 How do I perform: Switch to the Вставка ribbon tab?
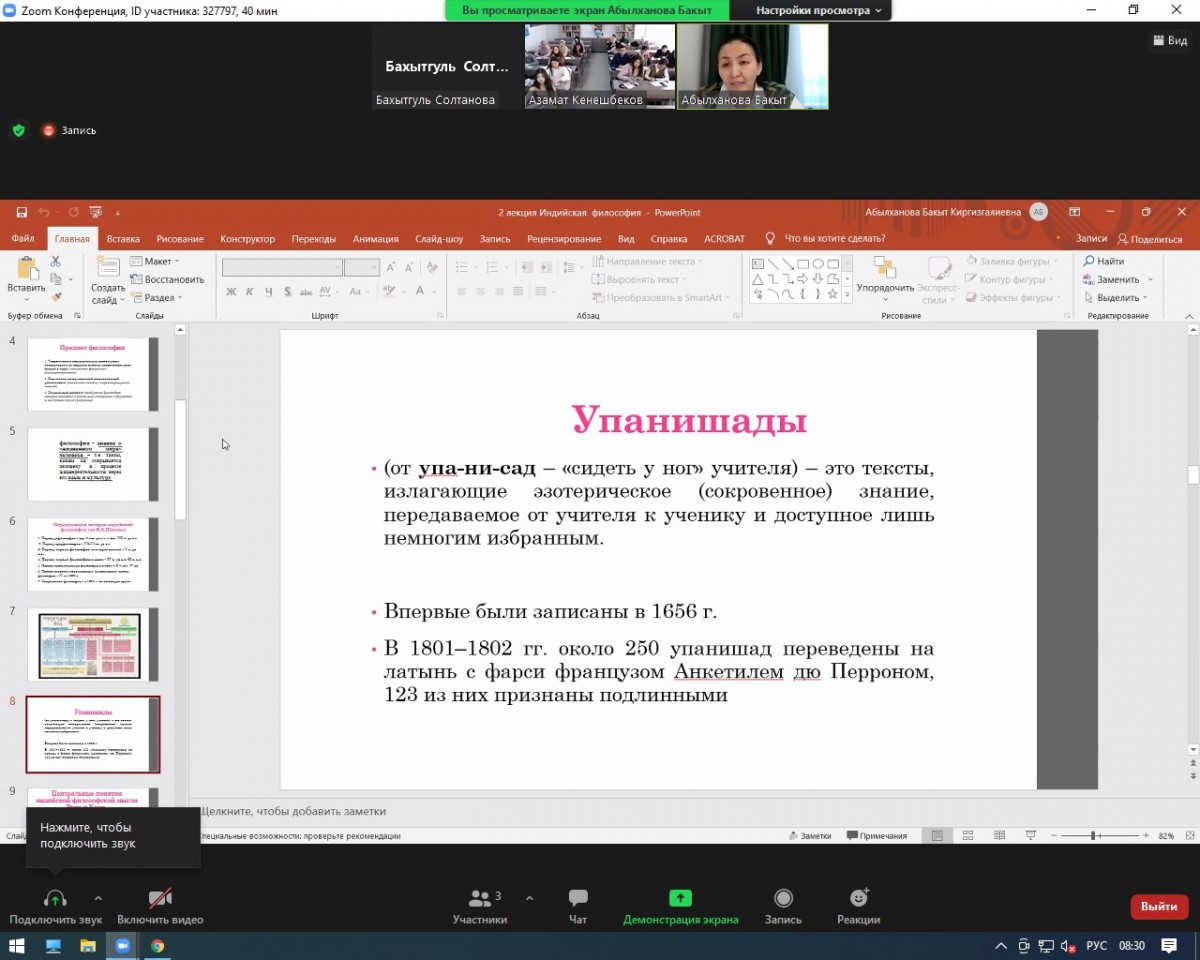(x=123, y=239)
